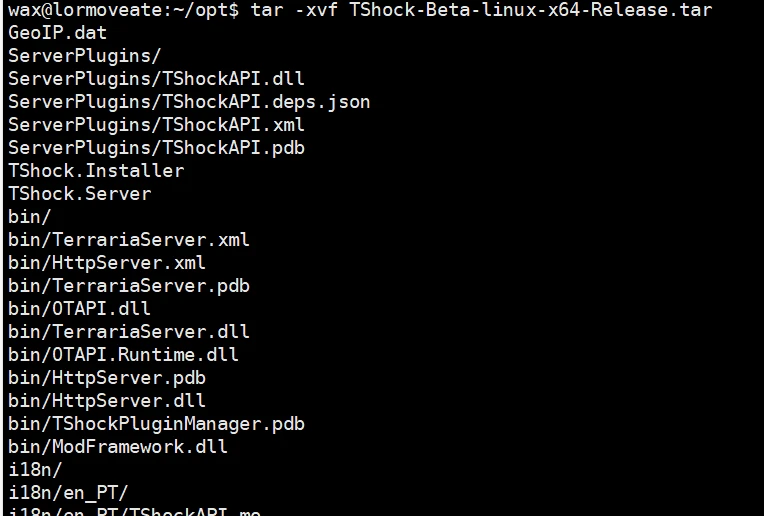
Task: Click the bin/TerrariaServer.xml line
Action: point(129,240)
